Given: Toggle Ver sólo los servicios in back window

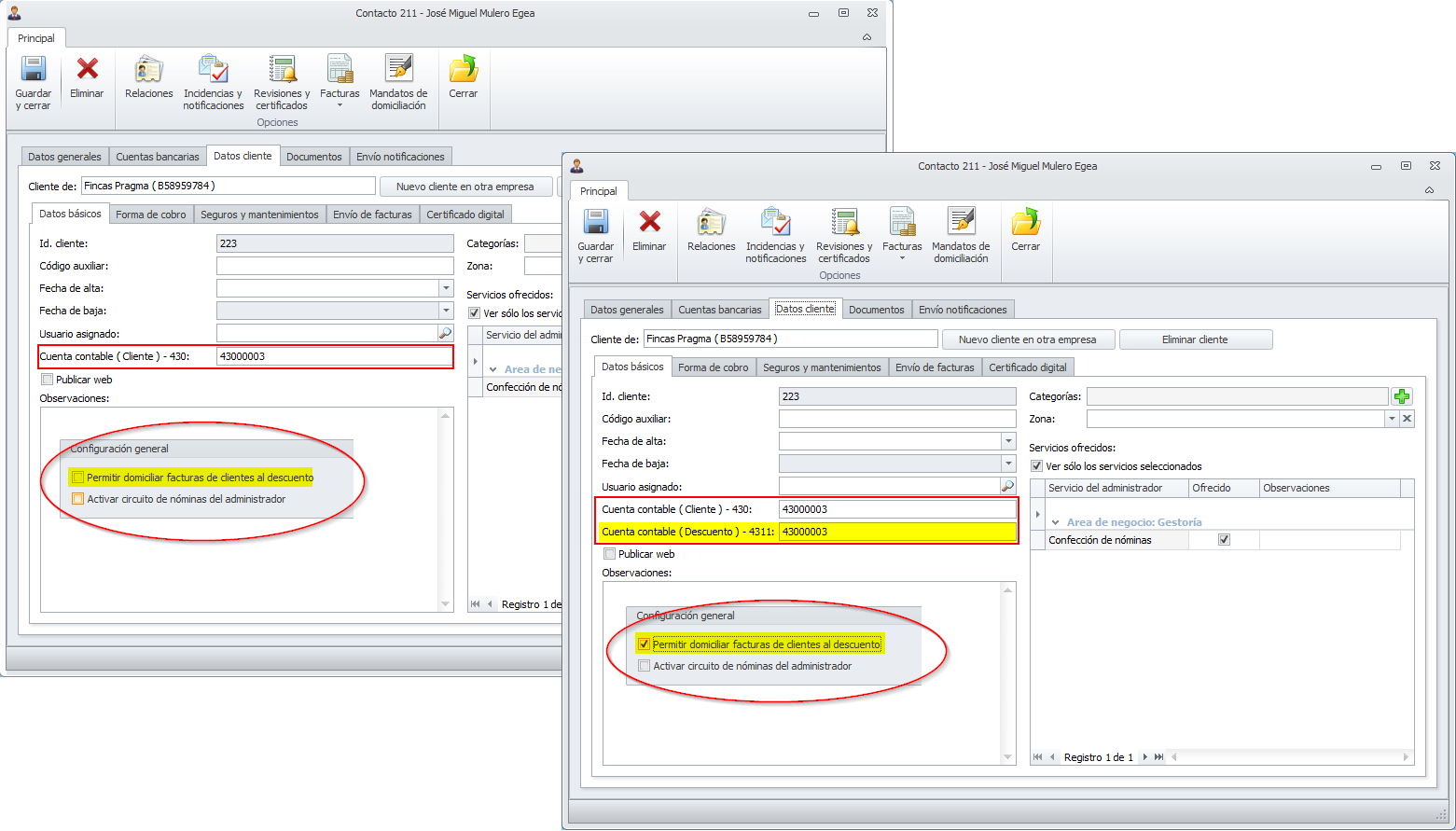Looking at the screenshot, I should point(474,313).
